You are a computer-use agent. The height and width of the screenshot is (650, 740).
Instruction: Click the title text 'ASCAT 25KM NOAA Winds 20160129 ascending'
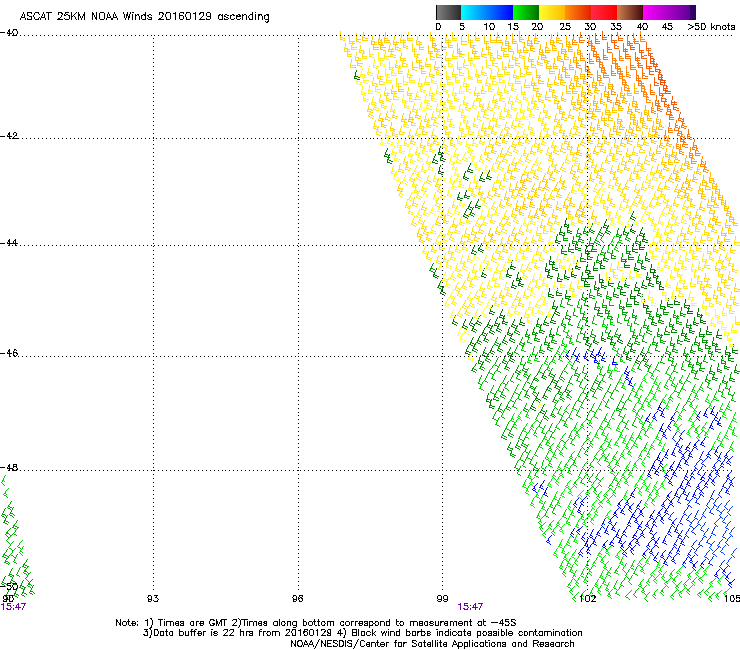[144, 17]
